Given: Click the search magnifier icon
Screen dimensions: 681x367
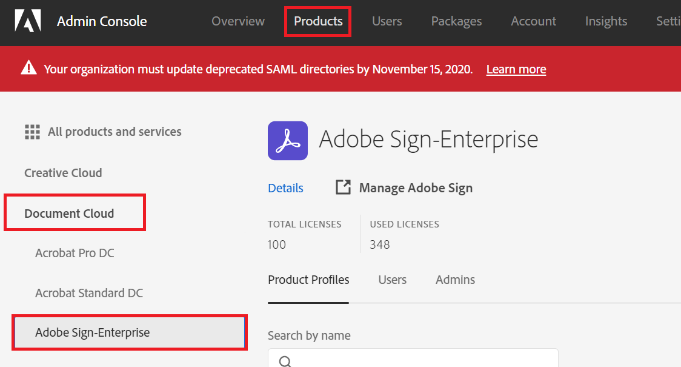Looking at the screenshot, I should click(x=285, y=361).
